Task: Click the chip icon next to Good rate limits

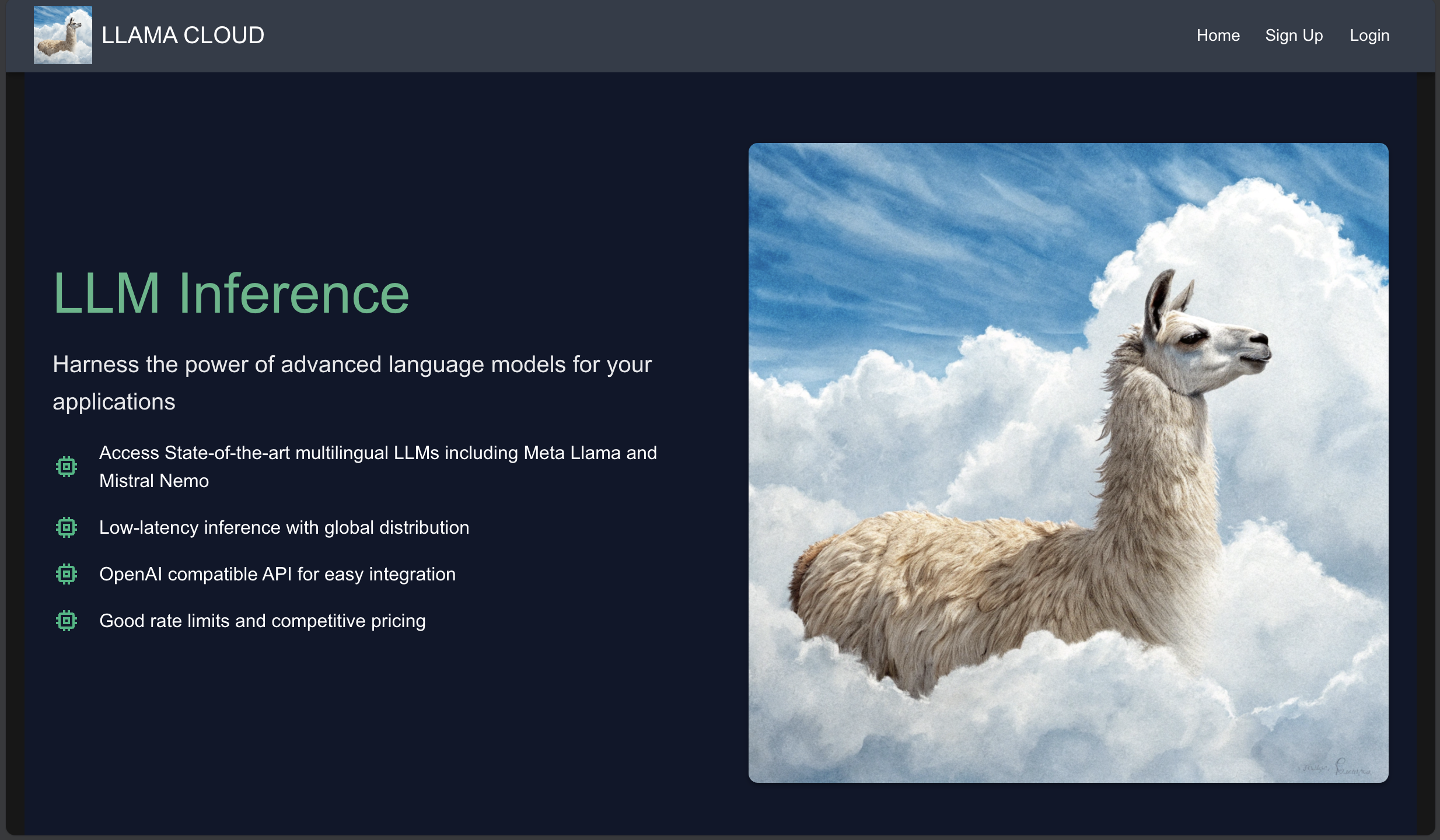Action: coord(67,621)
